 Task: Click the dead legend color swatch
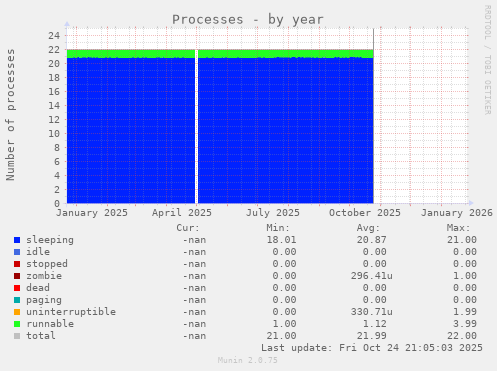(x=17, y=288)
